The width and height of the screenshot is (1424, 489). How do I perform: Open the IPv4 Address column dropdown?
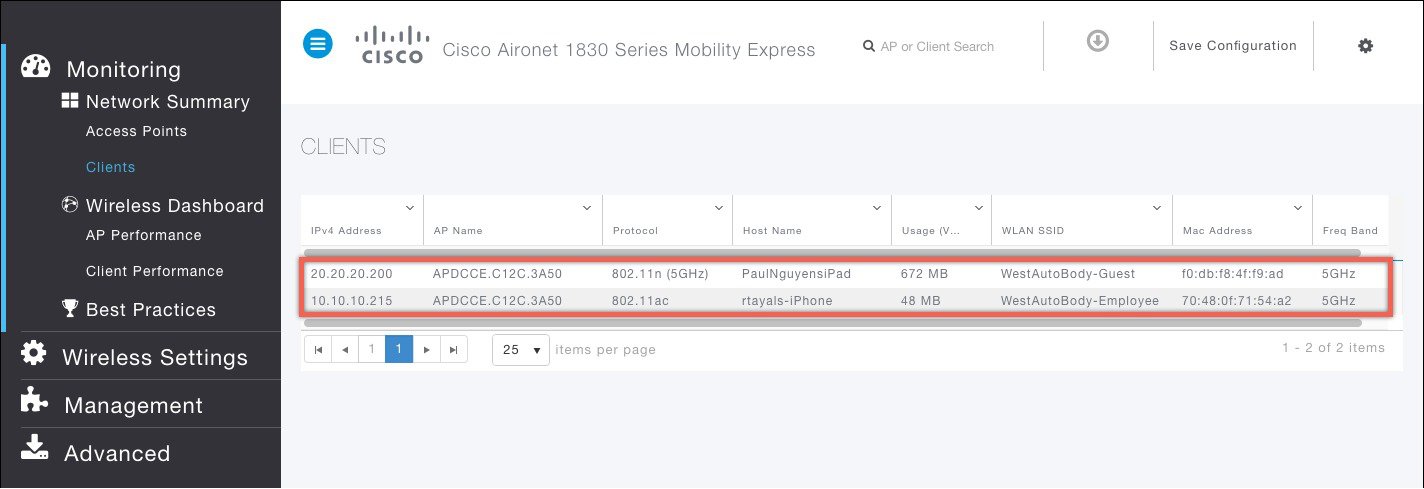pos(409,208)
